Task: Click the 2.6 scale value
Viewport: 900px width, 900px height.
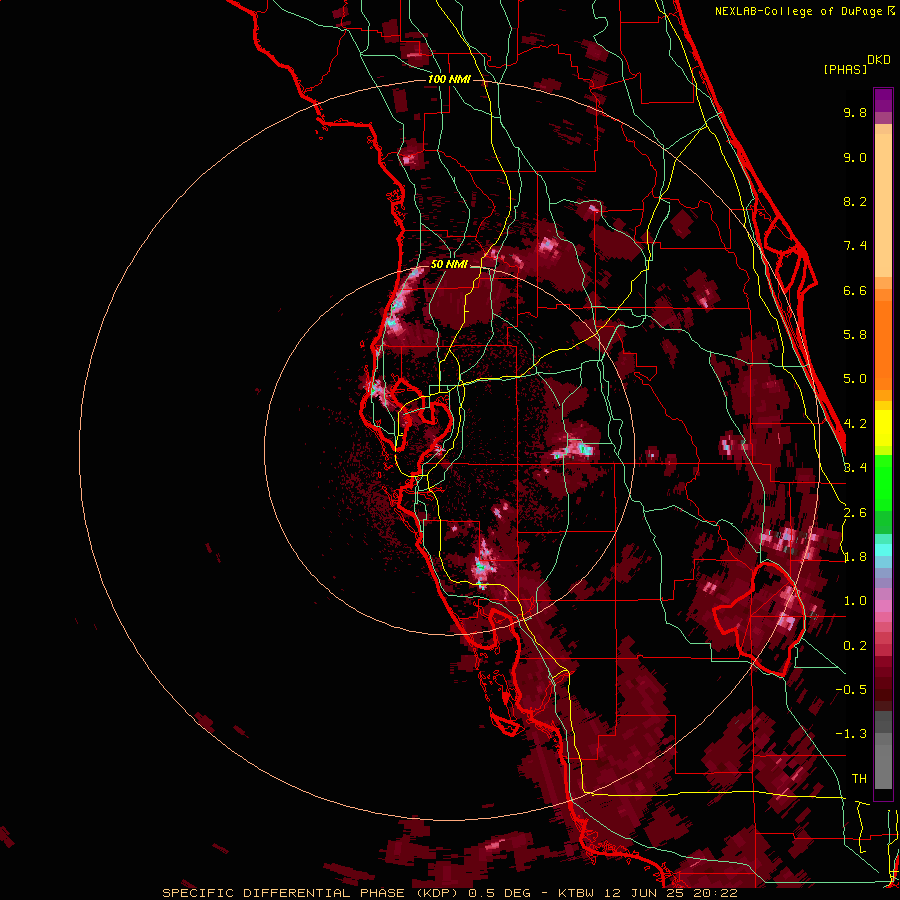Action: (x=855, y=513)
